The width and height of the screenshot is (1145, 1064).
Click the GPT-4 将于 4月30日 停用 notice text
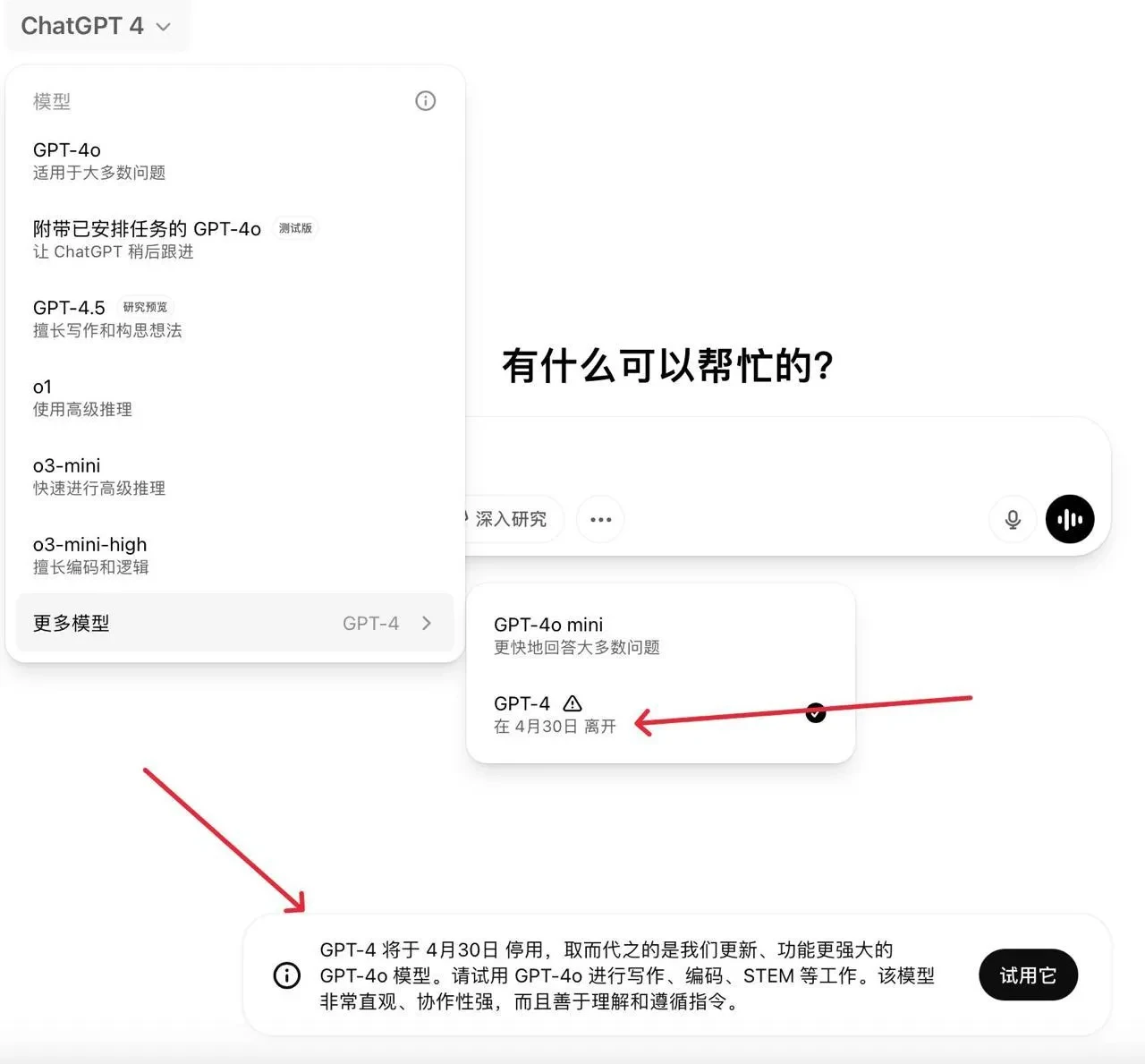pos(627,975)
